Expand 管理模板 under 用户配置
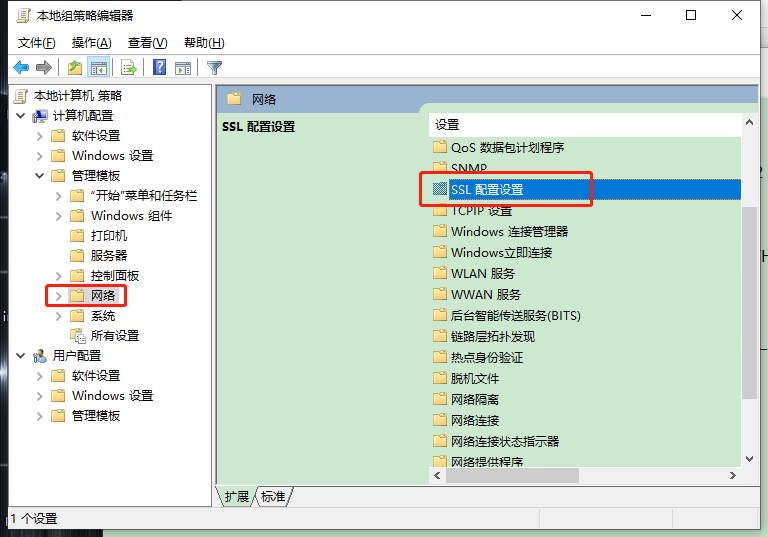The height and width of the screenshot is (537, 768). (x=40, y=416)
